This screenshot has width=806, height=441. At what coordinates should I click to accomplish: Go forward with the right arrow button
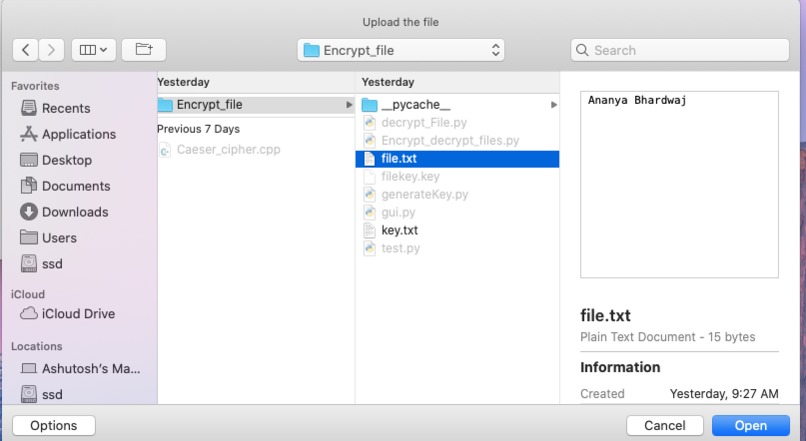pyautogui.click(x=51, y=50)
